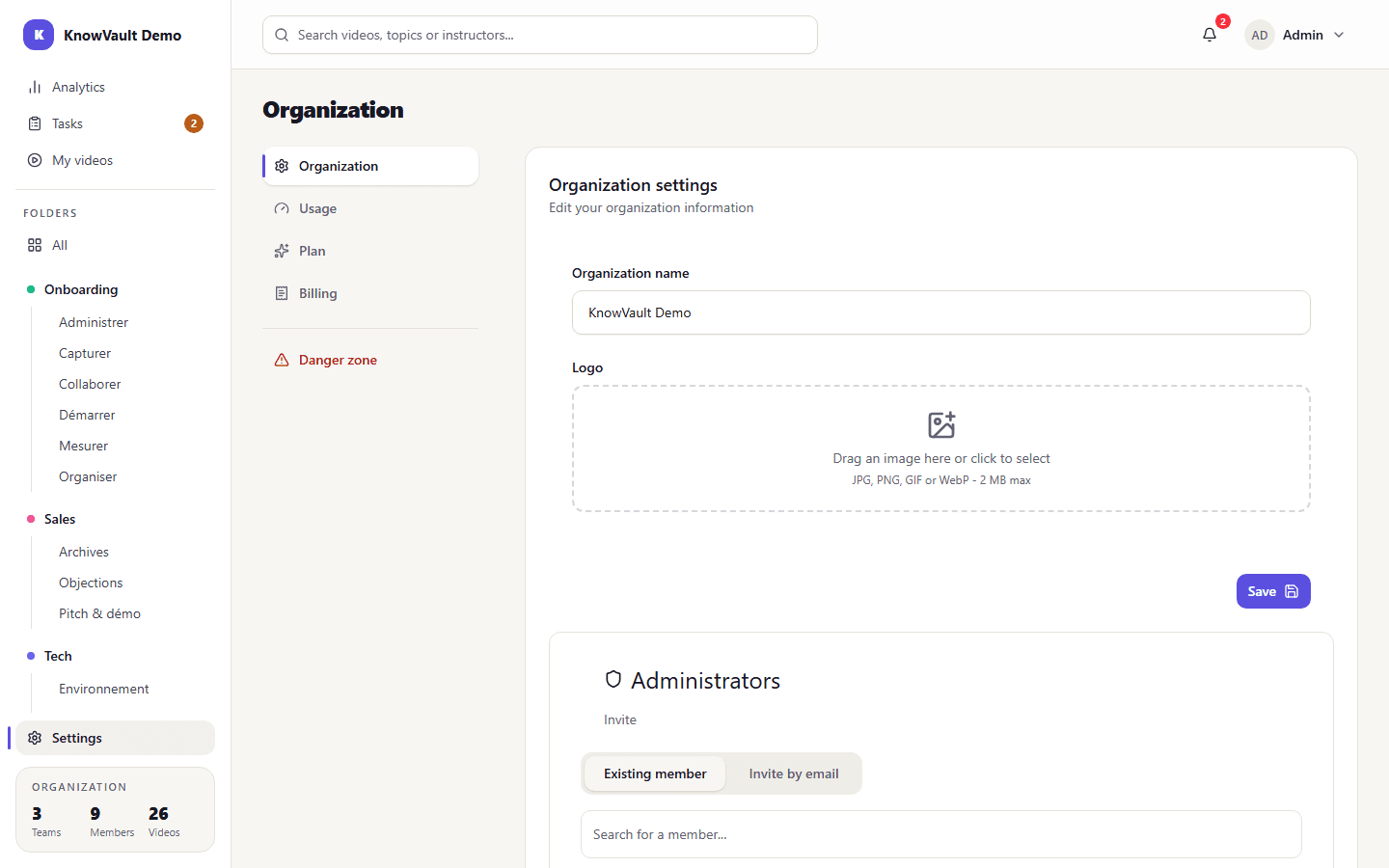Open the Danger zone section
Screen dimensions: 1389x868
[x=370, y=360]
